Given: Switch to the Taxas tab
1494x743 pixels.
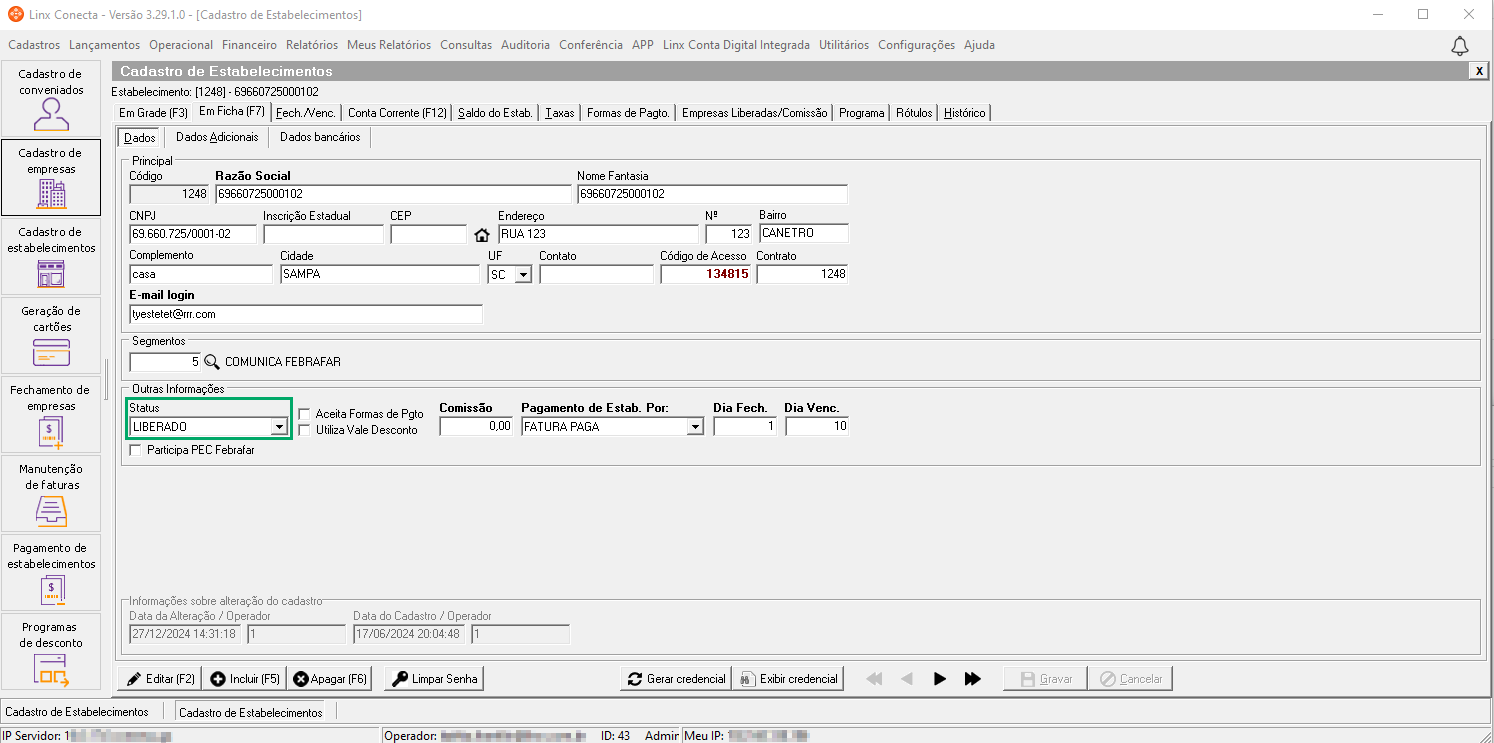Looking at the screenshot, I should (x=560, y=113).
